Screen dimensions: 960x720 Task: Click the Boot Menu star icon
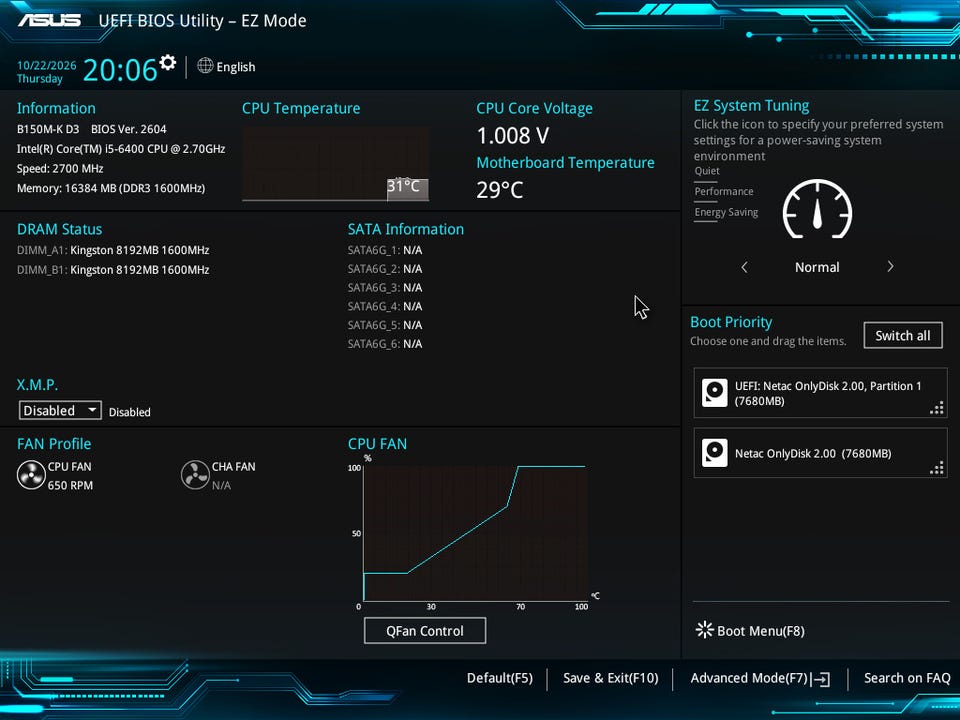coord(705,630)
